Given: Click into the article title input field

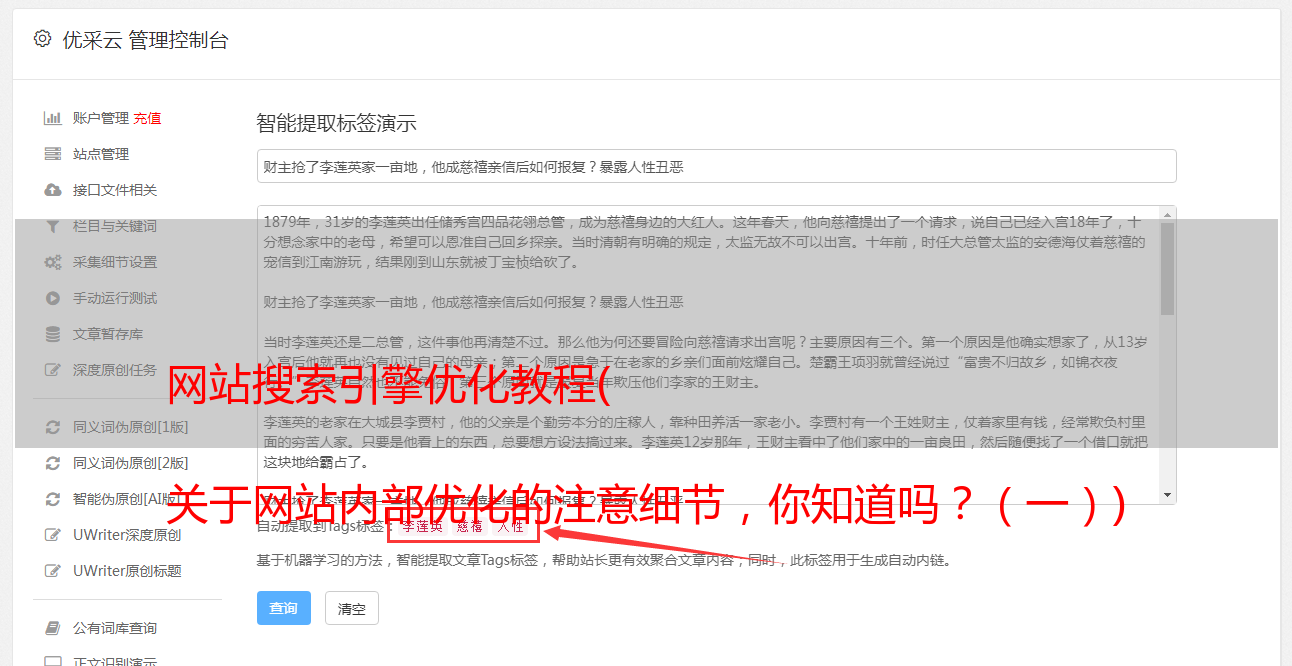Looking at the screenshot, I should point(716,166).
